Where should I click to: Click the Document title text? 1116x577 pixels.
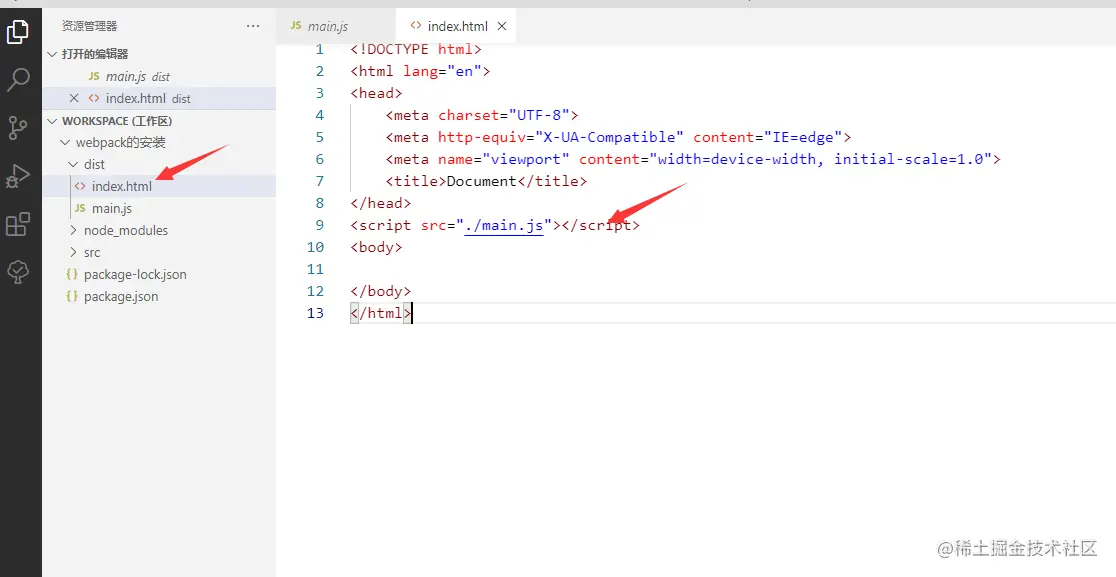pyautogui.click(x=482, y=181)
